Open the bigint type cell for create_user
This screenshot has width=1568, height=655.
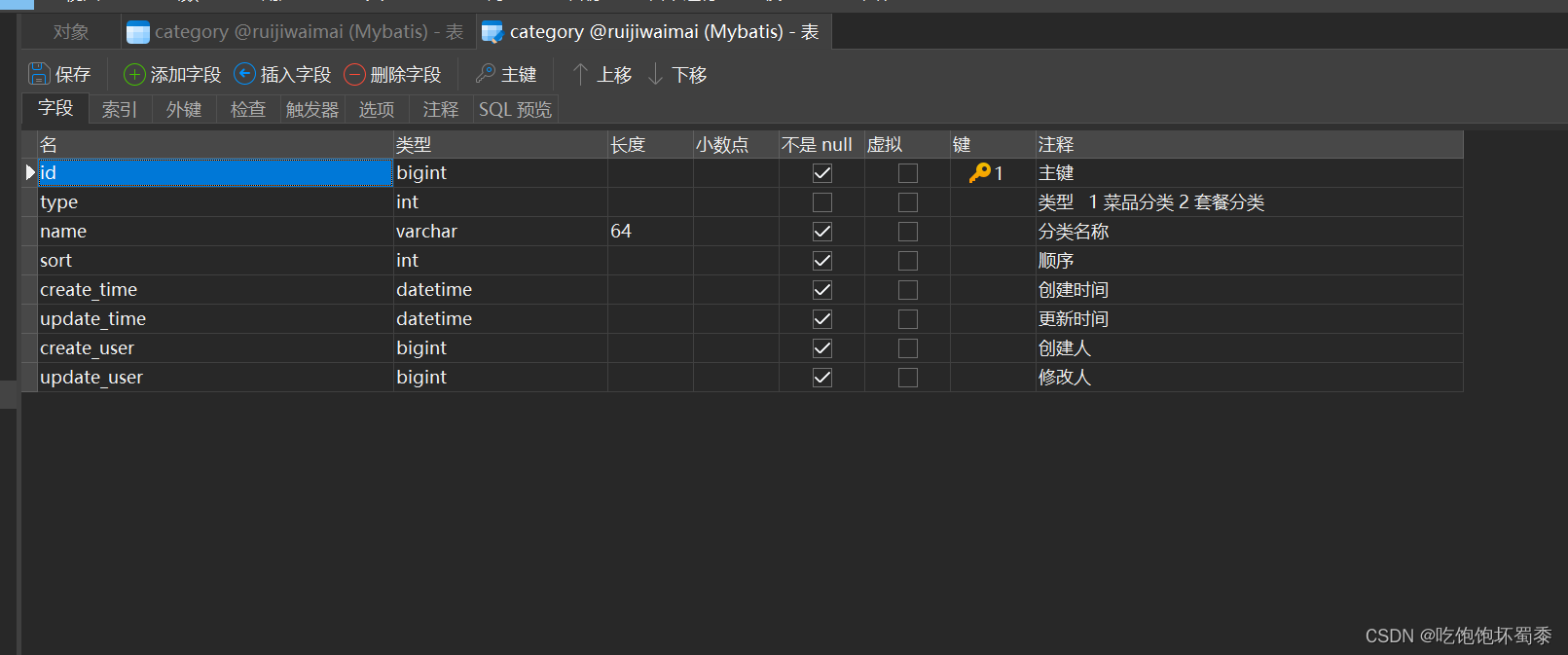tap(500, 348)
